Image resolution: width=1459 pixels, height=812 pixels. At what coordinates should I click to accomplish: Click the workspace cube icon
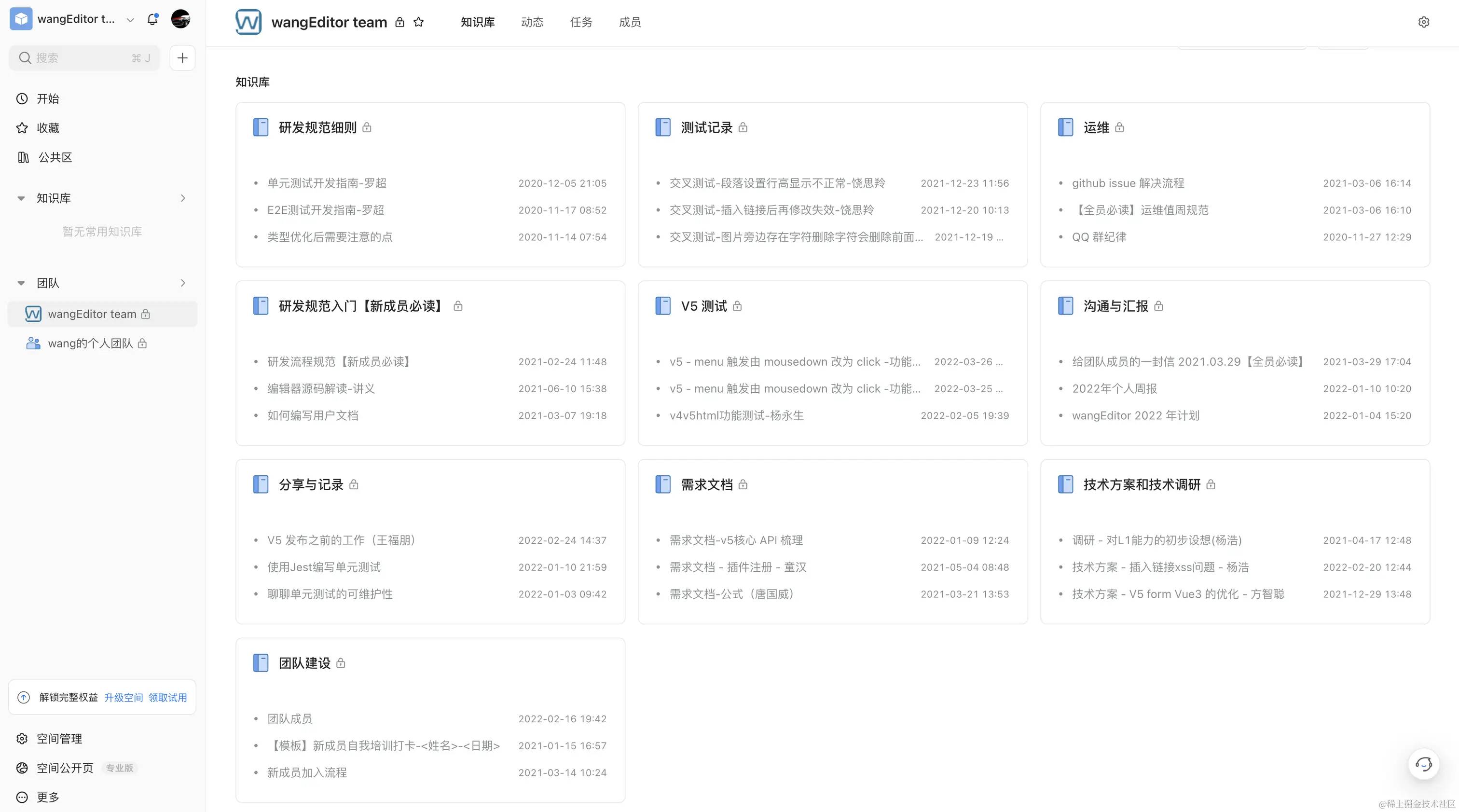pos(21,19)
